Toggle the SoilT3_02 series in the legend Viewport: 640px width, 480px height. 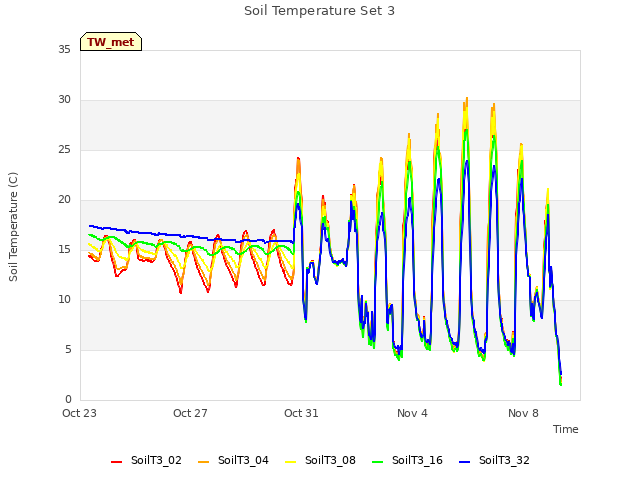pyautogui.click(x=146, y=460)
